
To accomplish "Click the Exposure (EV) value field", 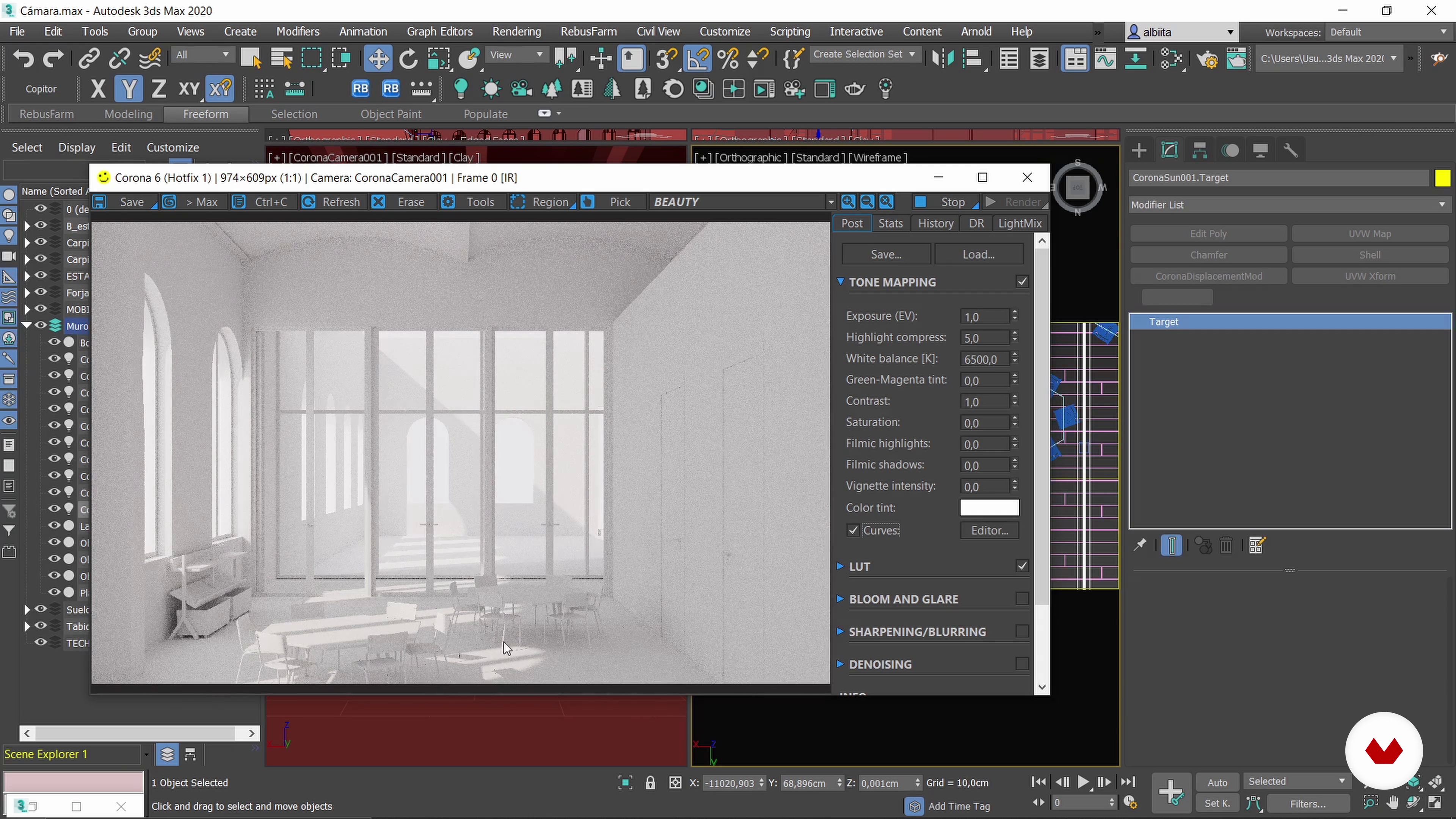I will (x=984, y=317).
